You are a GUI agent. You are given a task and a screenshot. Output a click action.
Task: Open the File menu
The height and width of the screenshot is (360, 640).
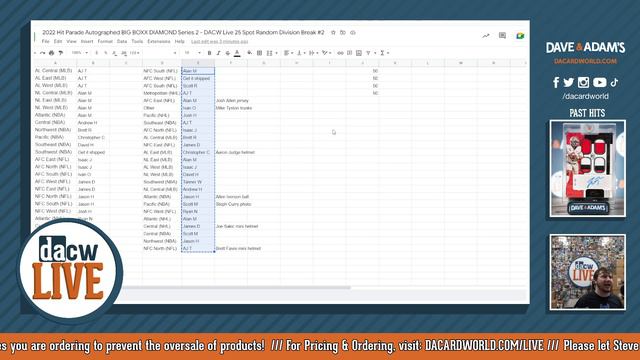(x=45, y=42)
